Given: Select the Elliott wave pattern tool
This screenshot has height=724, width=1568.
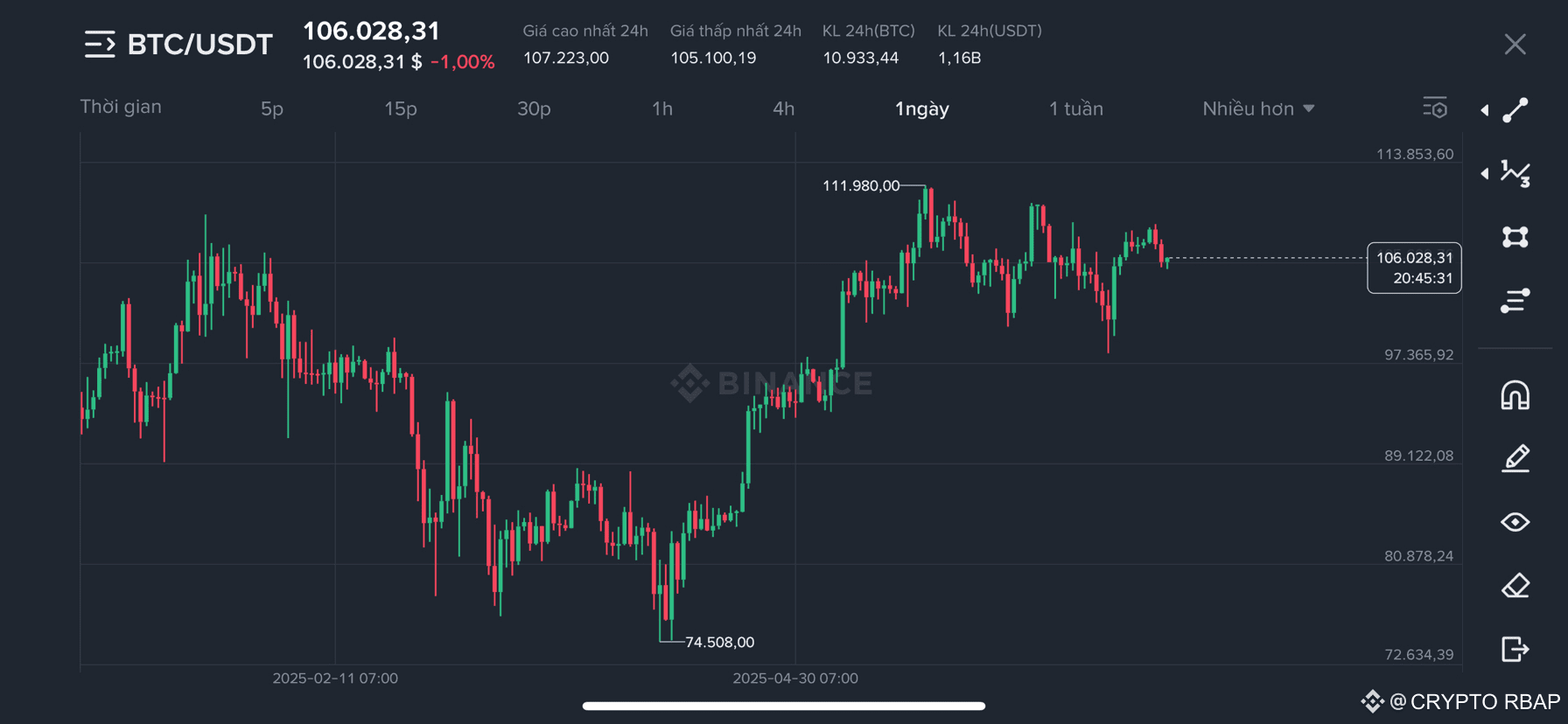Looking at the screenshot, I should 1515,173.
